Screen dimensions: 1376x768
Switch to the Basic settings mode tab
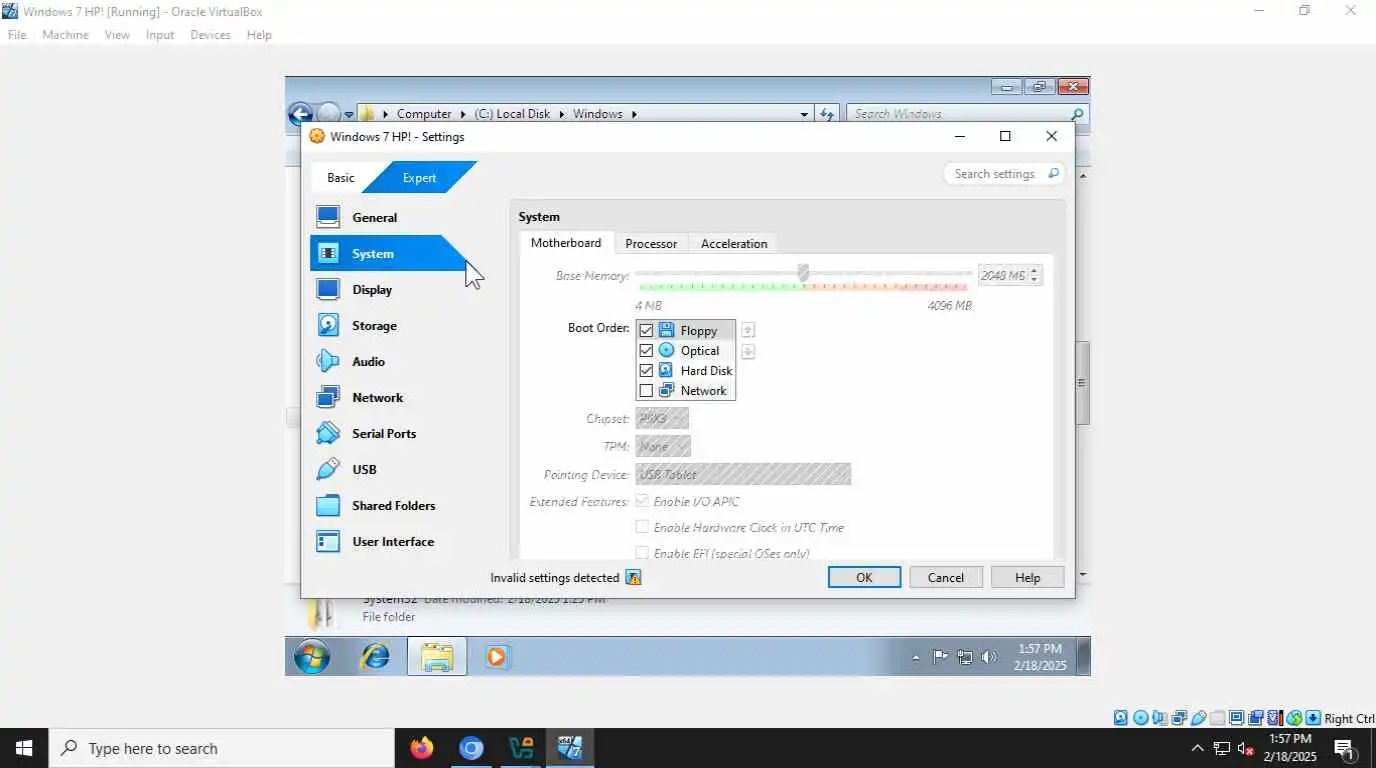tap(340, 177)
